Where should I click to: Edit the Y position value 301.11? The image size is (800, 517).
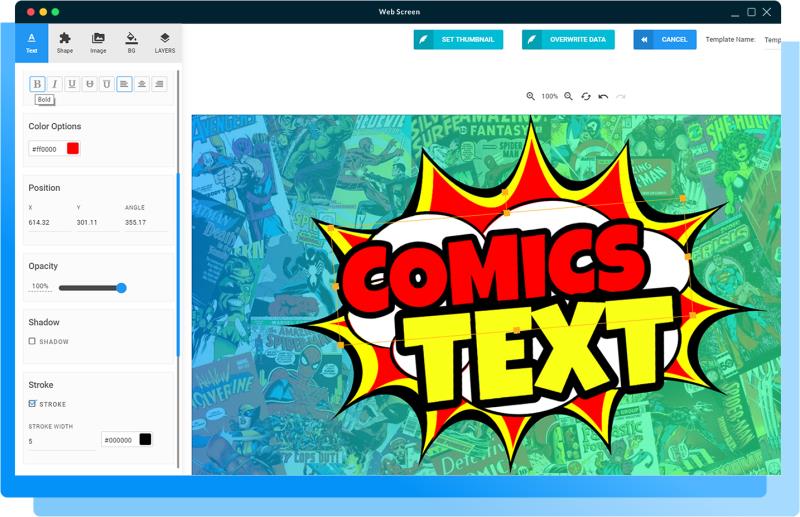[98, 223]
